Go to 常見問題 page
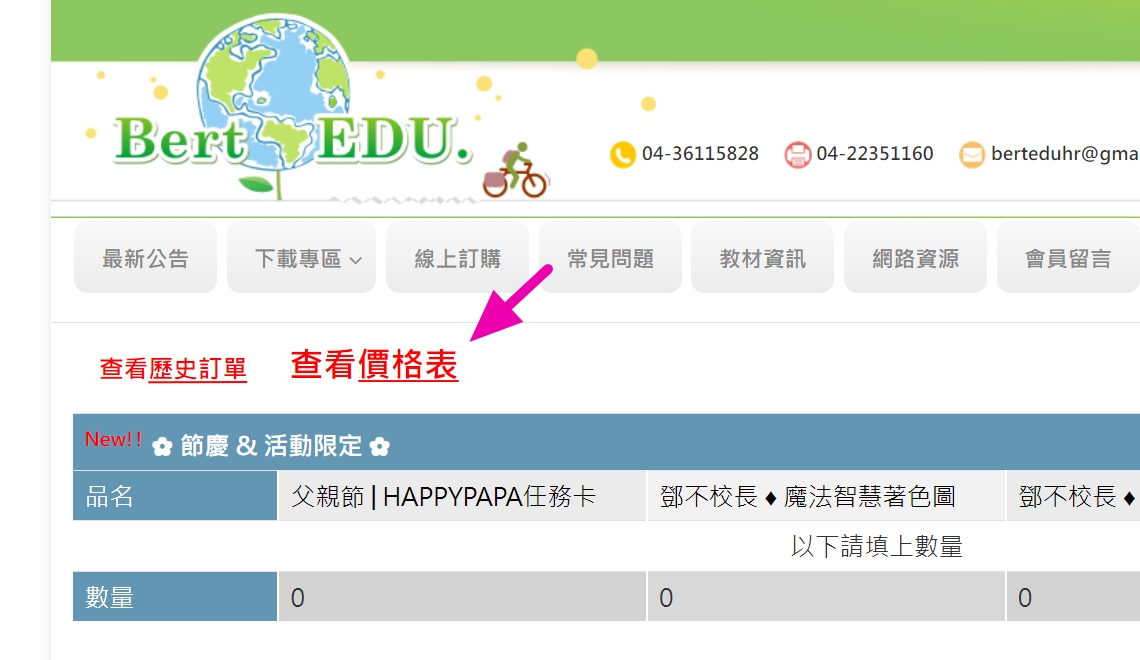The height and width of the screenshot is (660, 1140). (610, 258)
